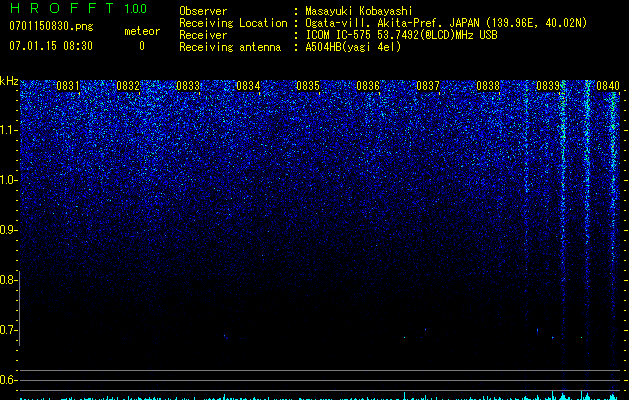The width and height of the screenshot is (629, 400).
Task: Click the 1.0 kHz axis label
Action: (x=8, y=180)
